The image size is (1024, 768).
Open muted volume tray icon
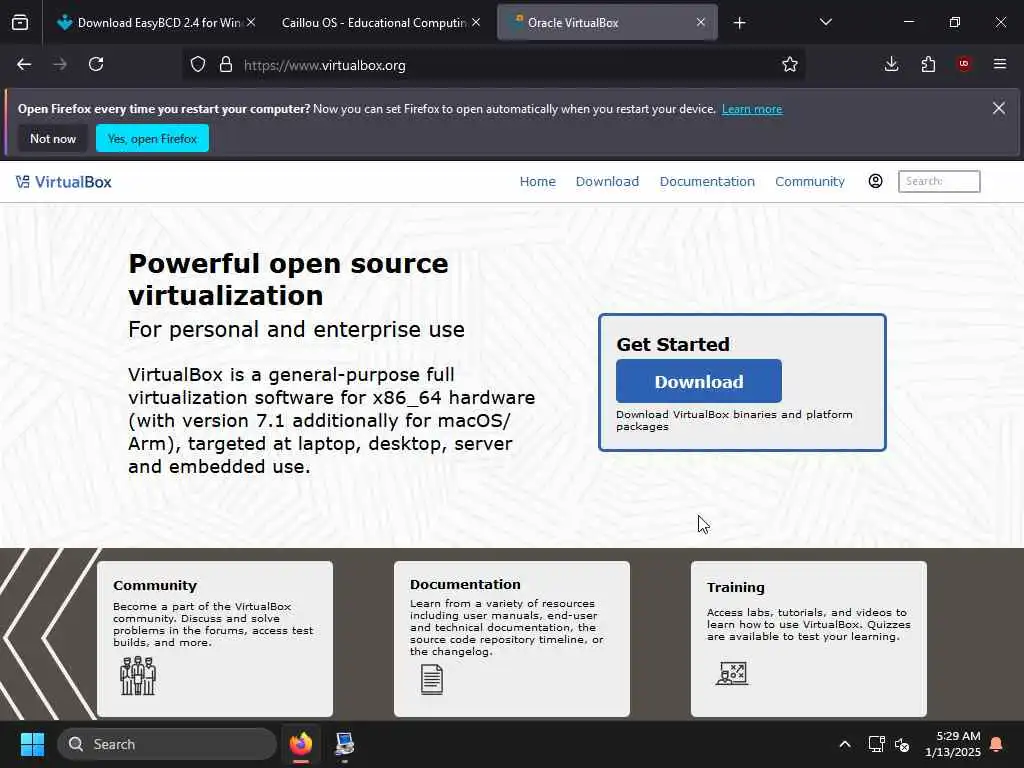point(903,744)
